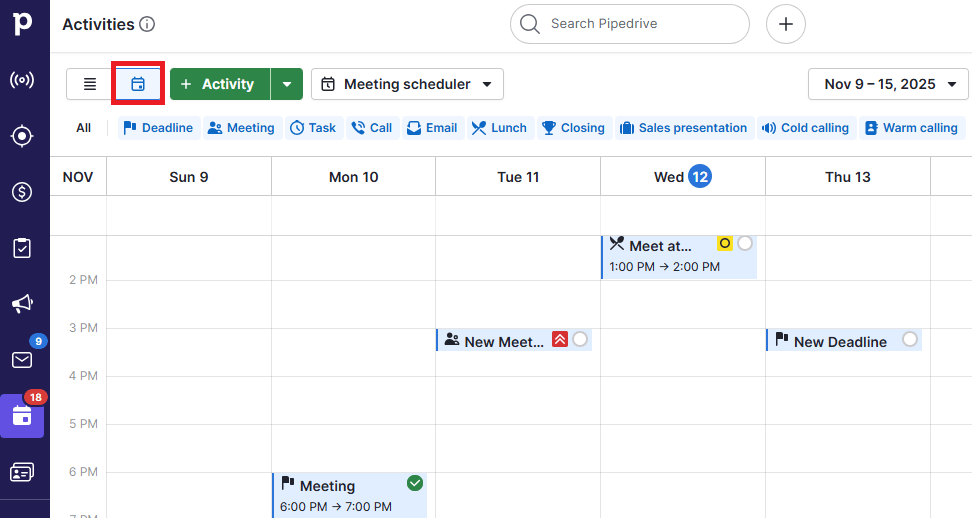This screenshot has width=972, height=518.
Task: Click the activities badge showing 18
Action: click(x=35, y=397)
